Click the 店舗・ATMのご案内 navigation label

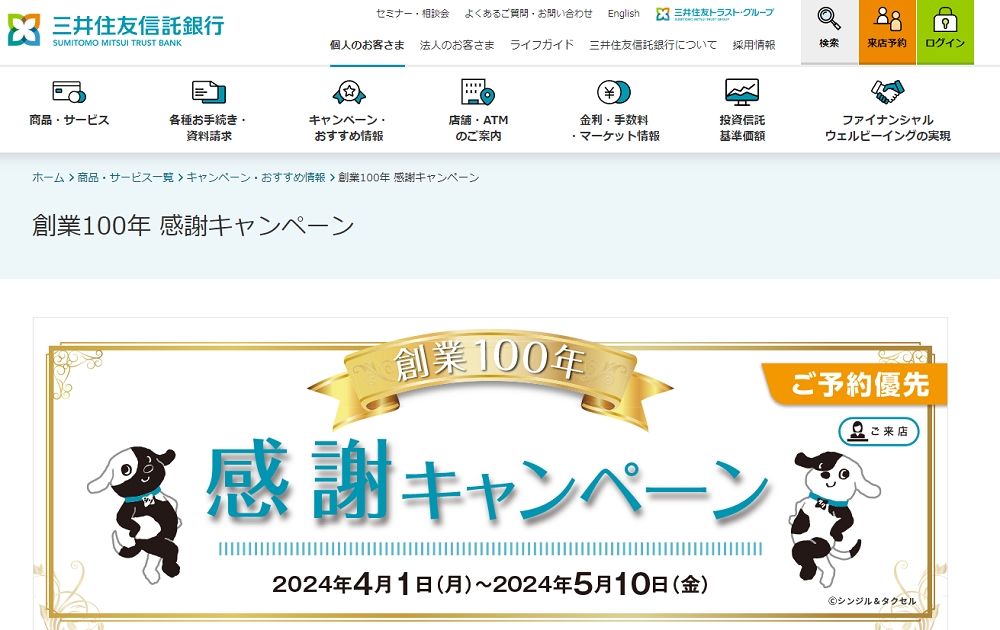[478, 128]
